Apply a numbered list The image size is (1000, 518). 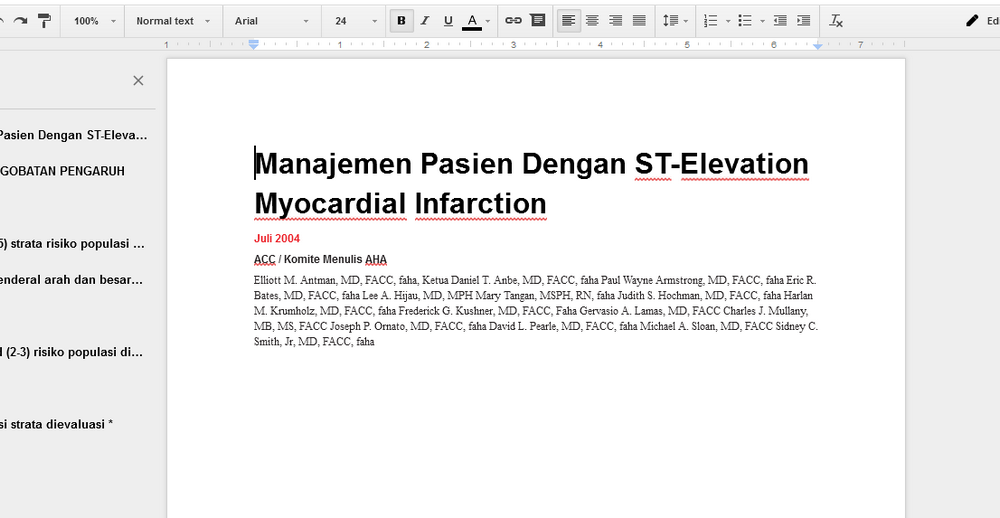(711, 21)
